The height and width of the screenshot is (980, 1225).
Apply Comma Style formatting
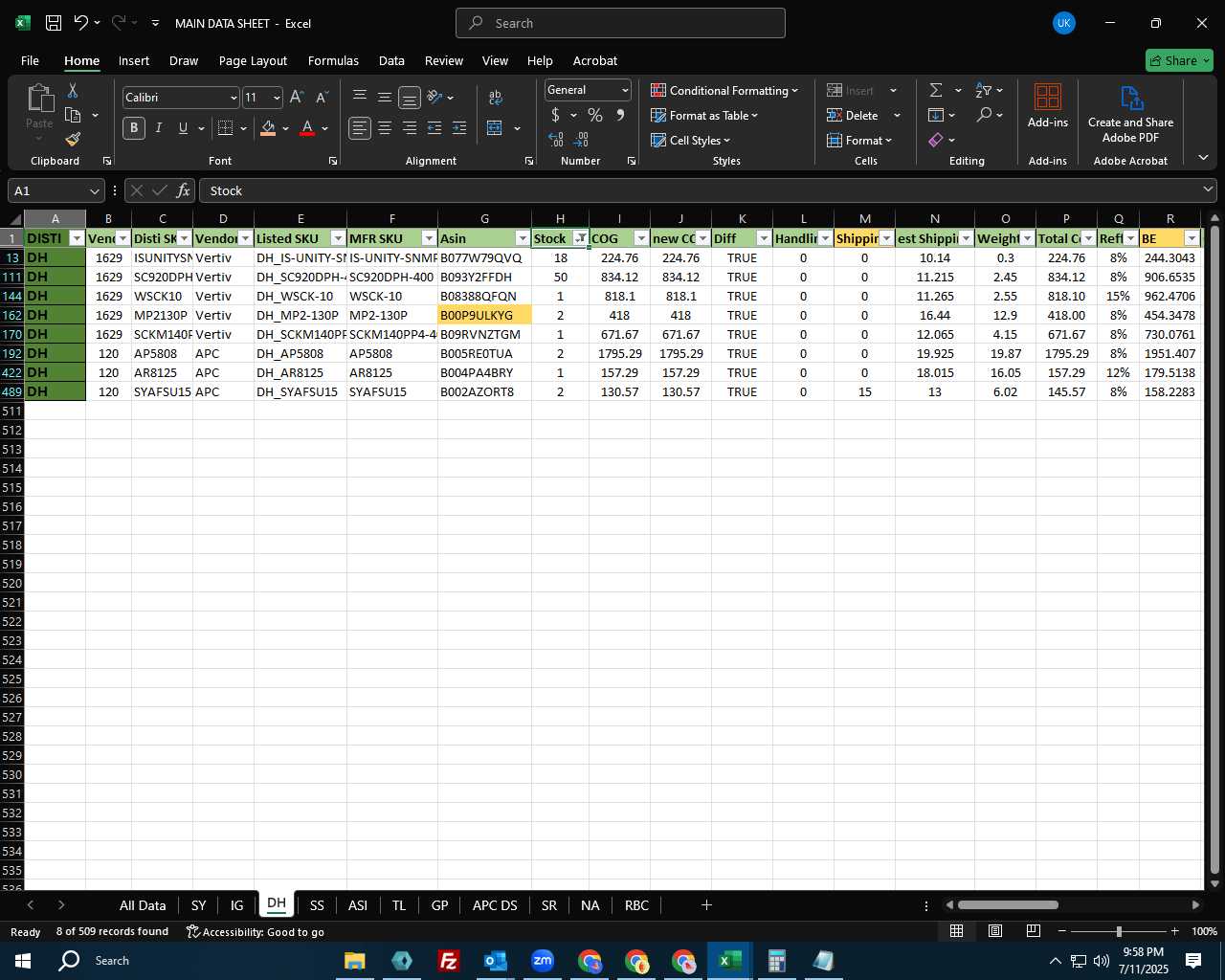(x=620, y=115)
